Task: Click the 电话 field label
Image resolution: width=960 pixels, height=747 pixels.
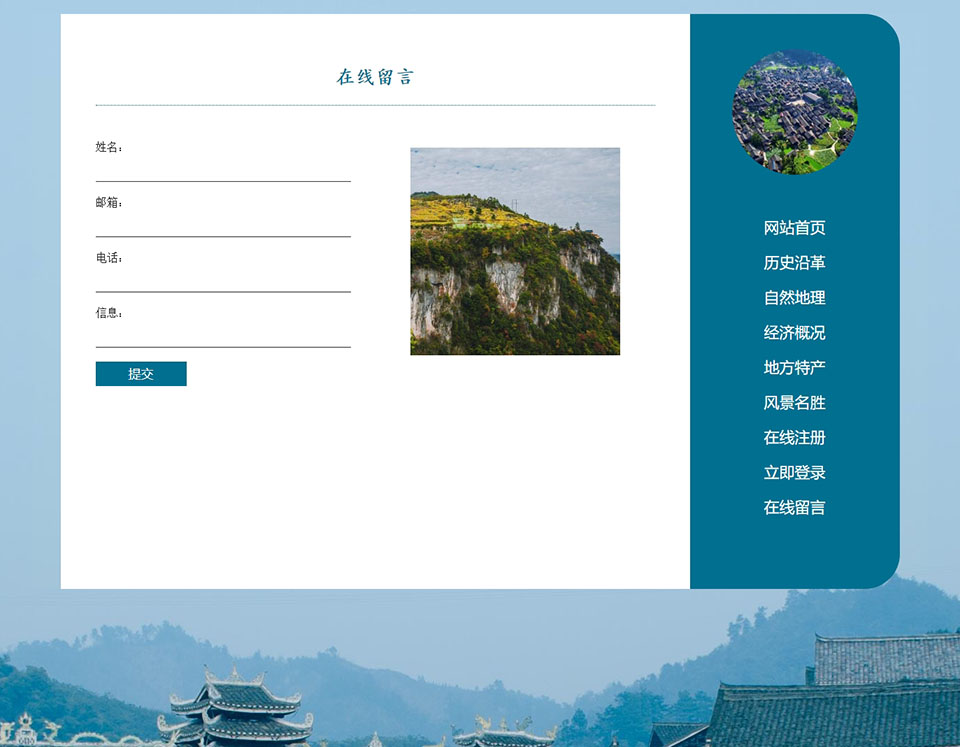Action: (x=109, y=258)
